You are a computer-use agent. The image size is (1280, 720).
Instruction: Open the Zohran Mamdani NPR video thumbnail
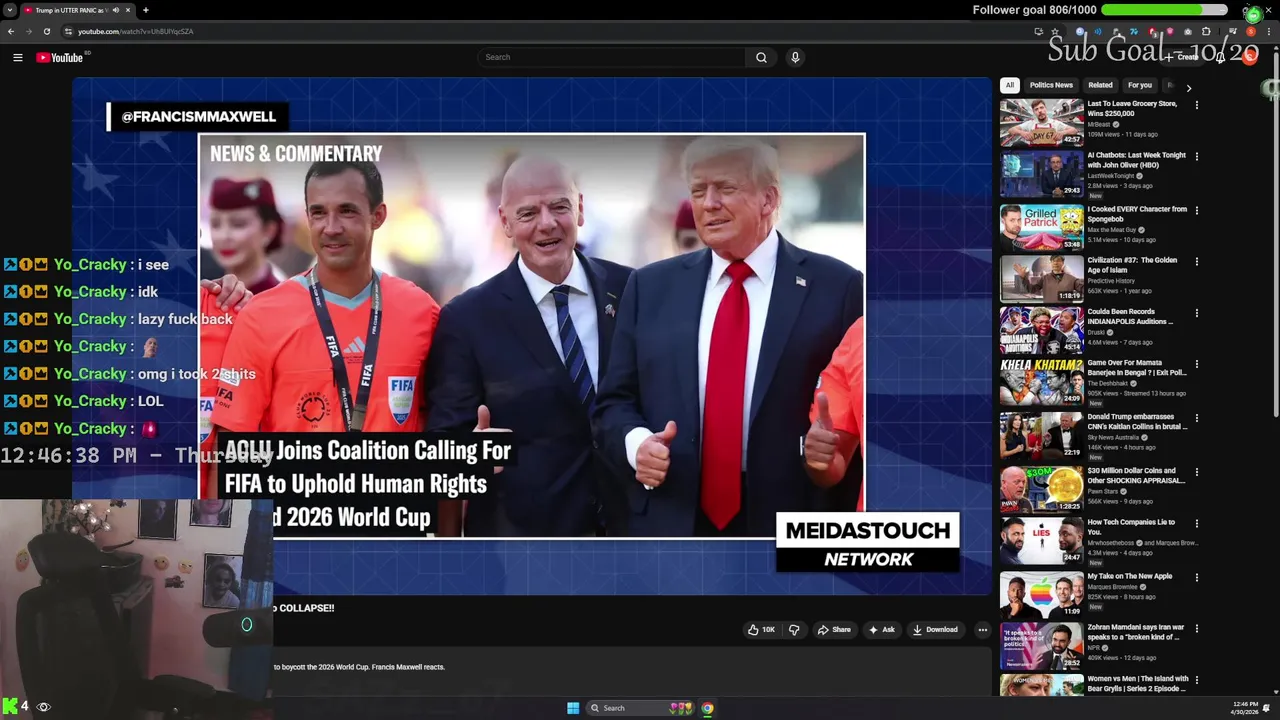pos(1041,646)
